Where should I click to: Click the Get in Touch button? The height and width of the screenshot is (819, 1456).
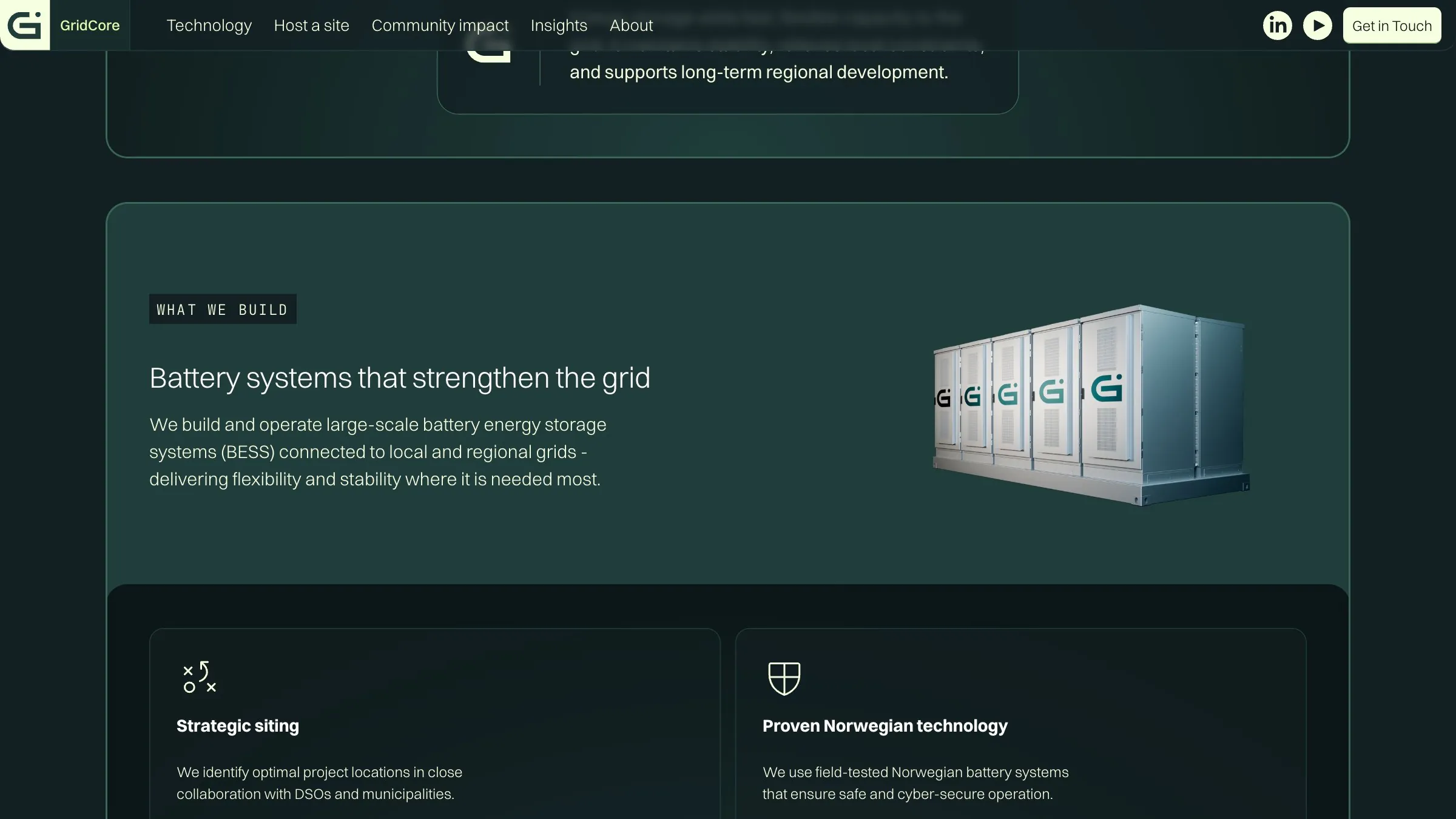pyautogui.click(x=1392, y=25)
